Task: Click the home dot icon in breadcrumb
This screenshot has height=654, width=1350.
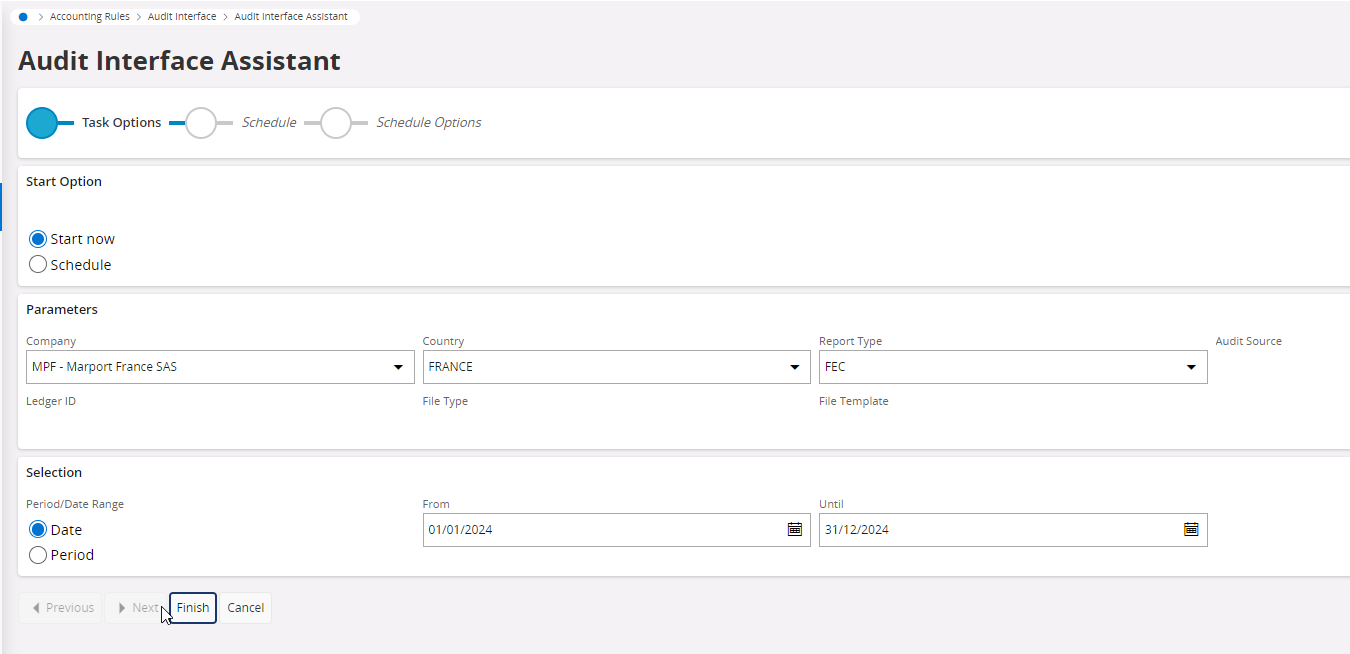Action: point(23,17)
